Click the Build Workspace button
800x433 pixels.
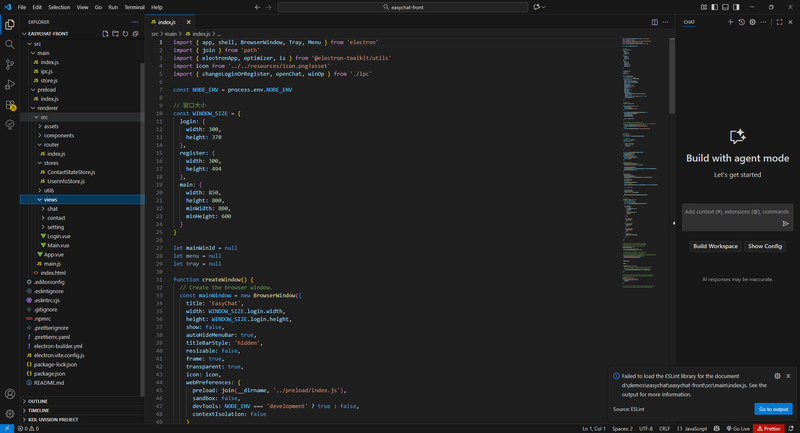click(715, 246)
